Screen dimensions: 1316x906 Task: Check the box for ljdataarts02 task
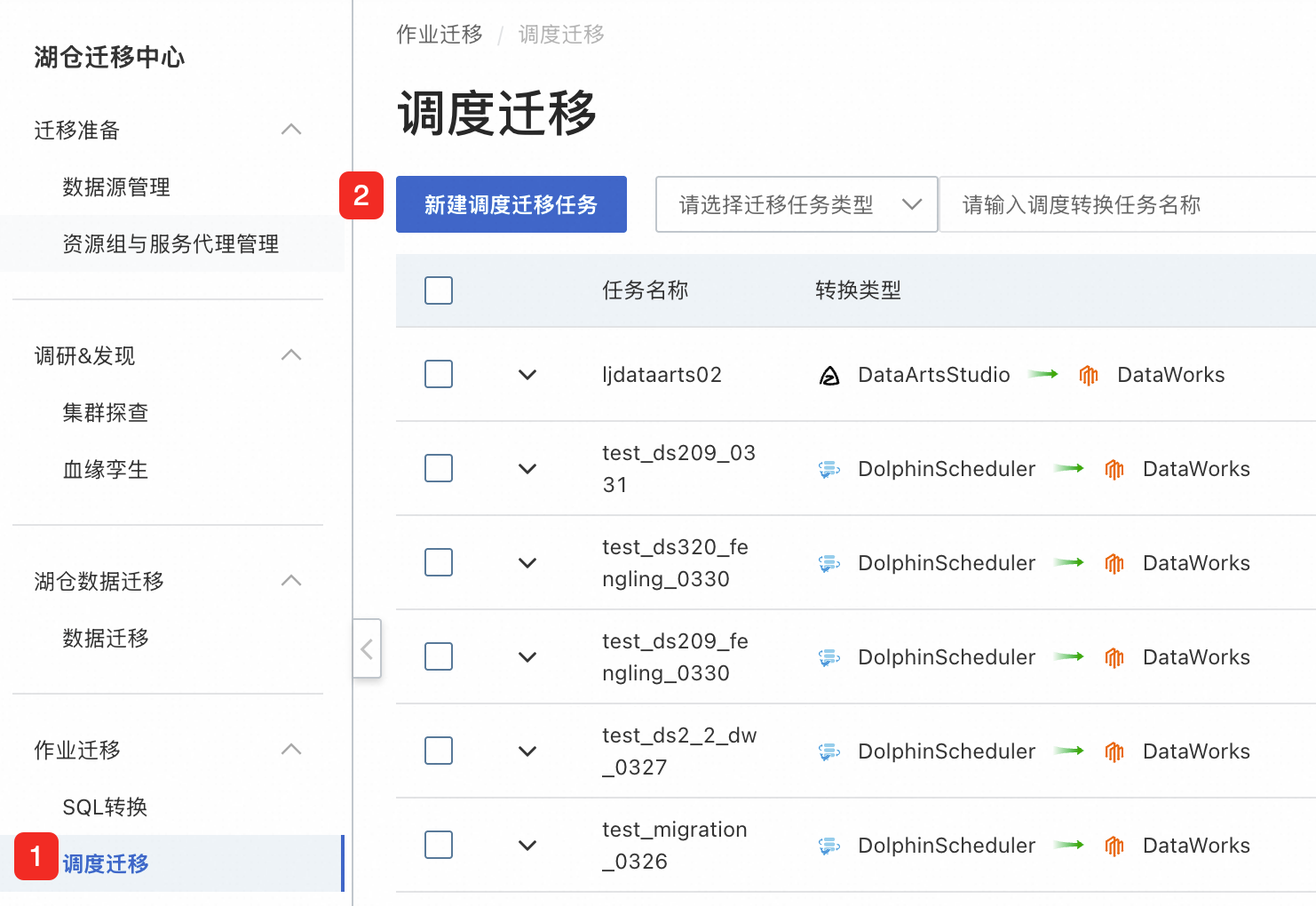[x=439, y=374]
